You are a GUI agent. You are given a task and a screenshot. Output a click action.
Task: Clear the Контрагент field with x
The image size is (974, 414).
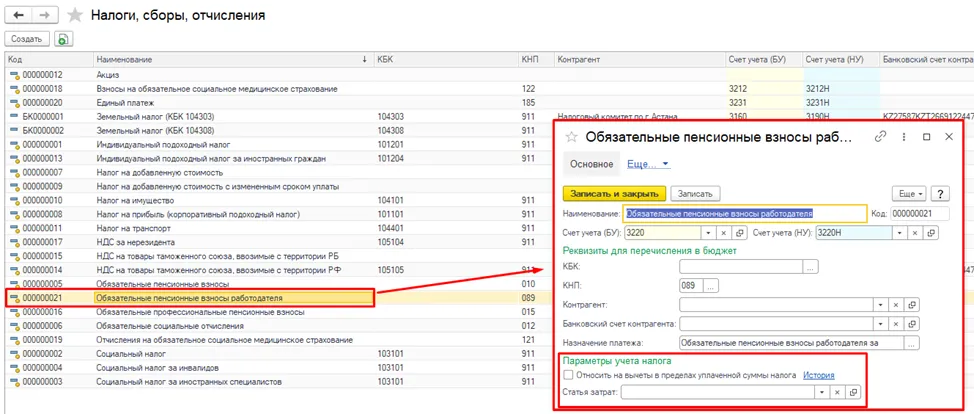[896, 305]
